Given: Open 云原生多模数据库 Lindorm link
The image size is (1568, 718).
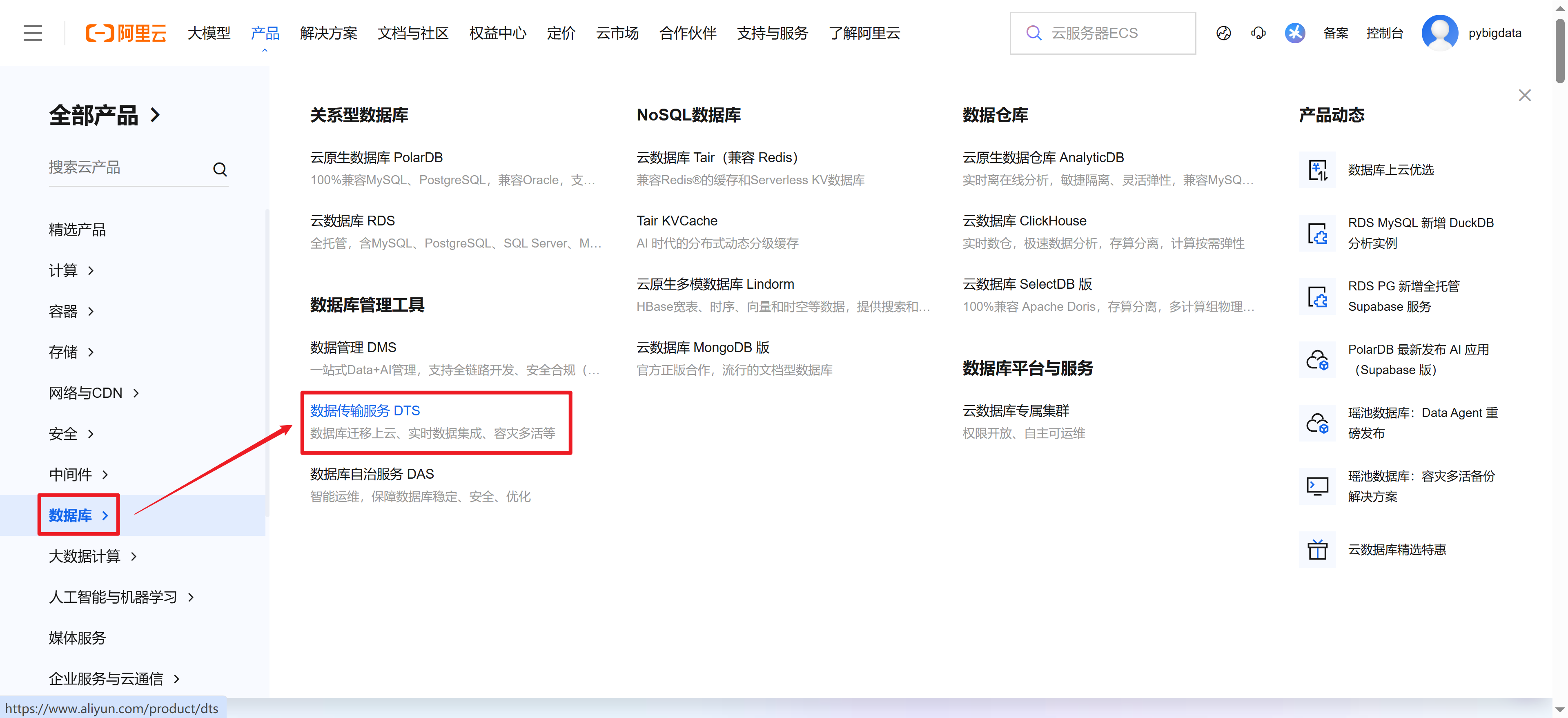Looking at the screenshot, I should click(715, 284).
